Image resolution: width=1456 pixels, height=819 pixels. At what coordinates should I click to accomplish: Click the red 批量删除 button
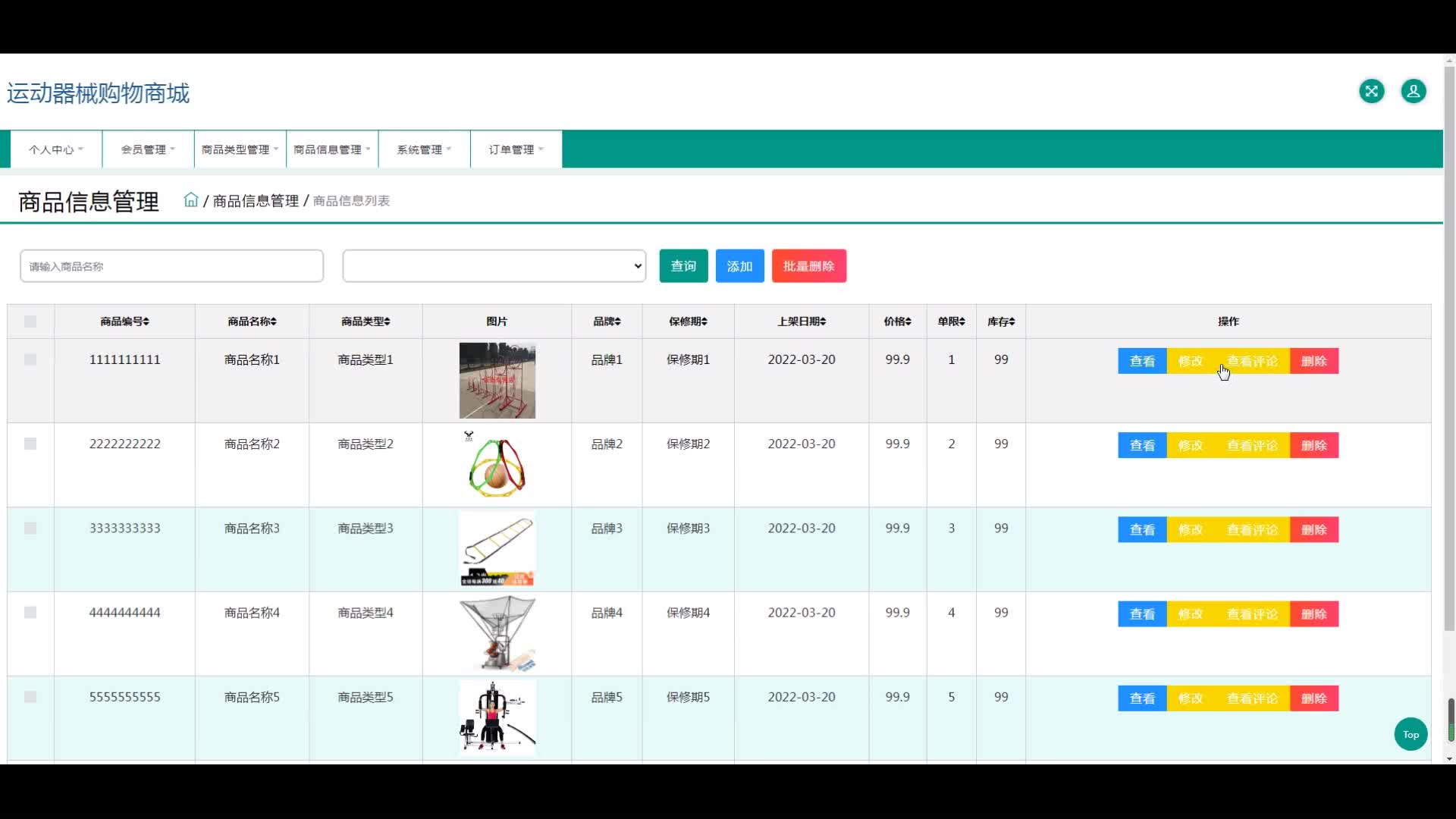pos(808,266)
